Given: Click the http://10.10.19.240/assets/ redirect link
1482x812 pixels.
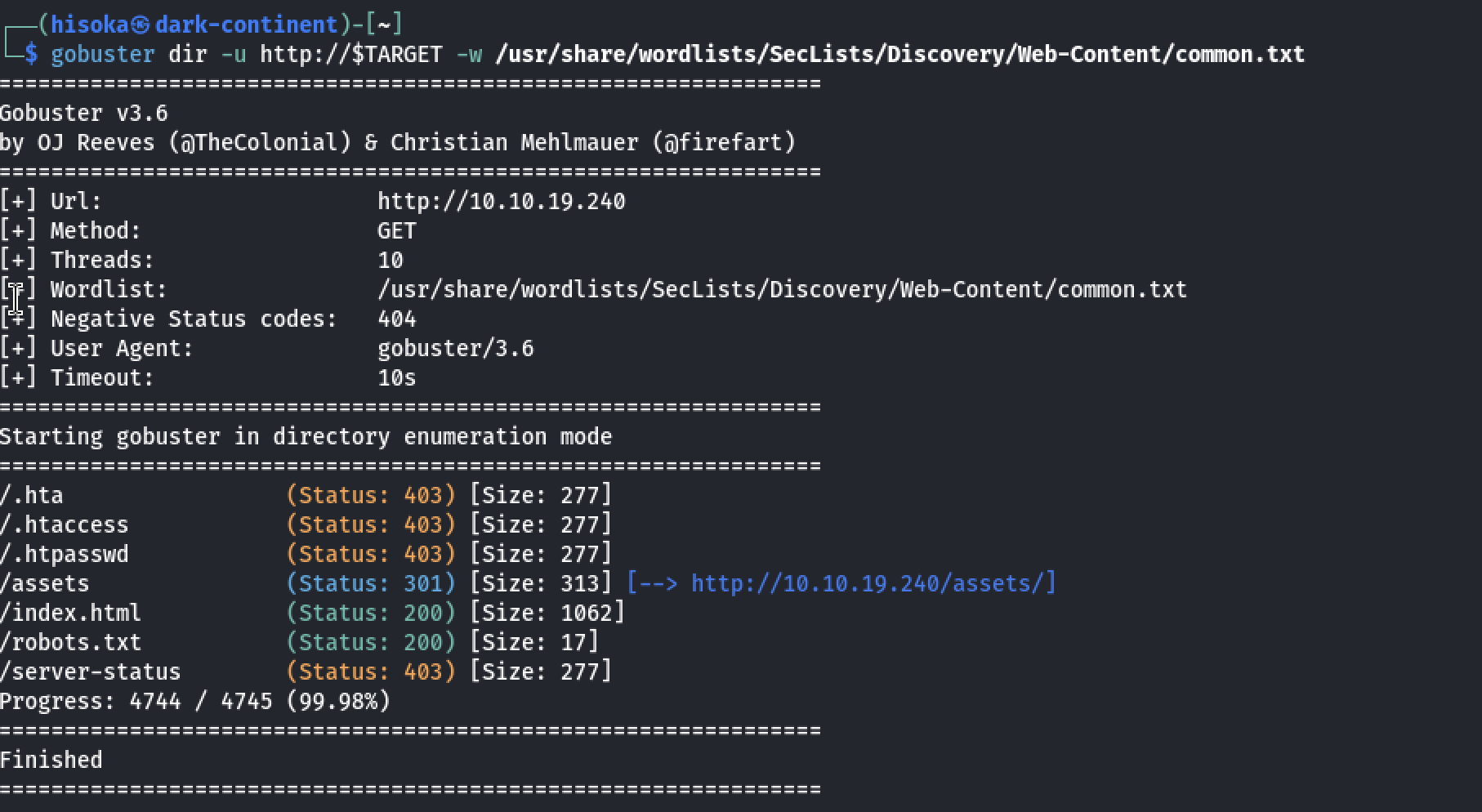Looking at the screenshot, I should coord(873,583).
